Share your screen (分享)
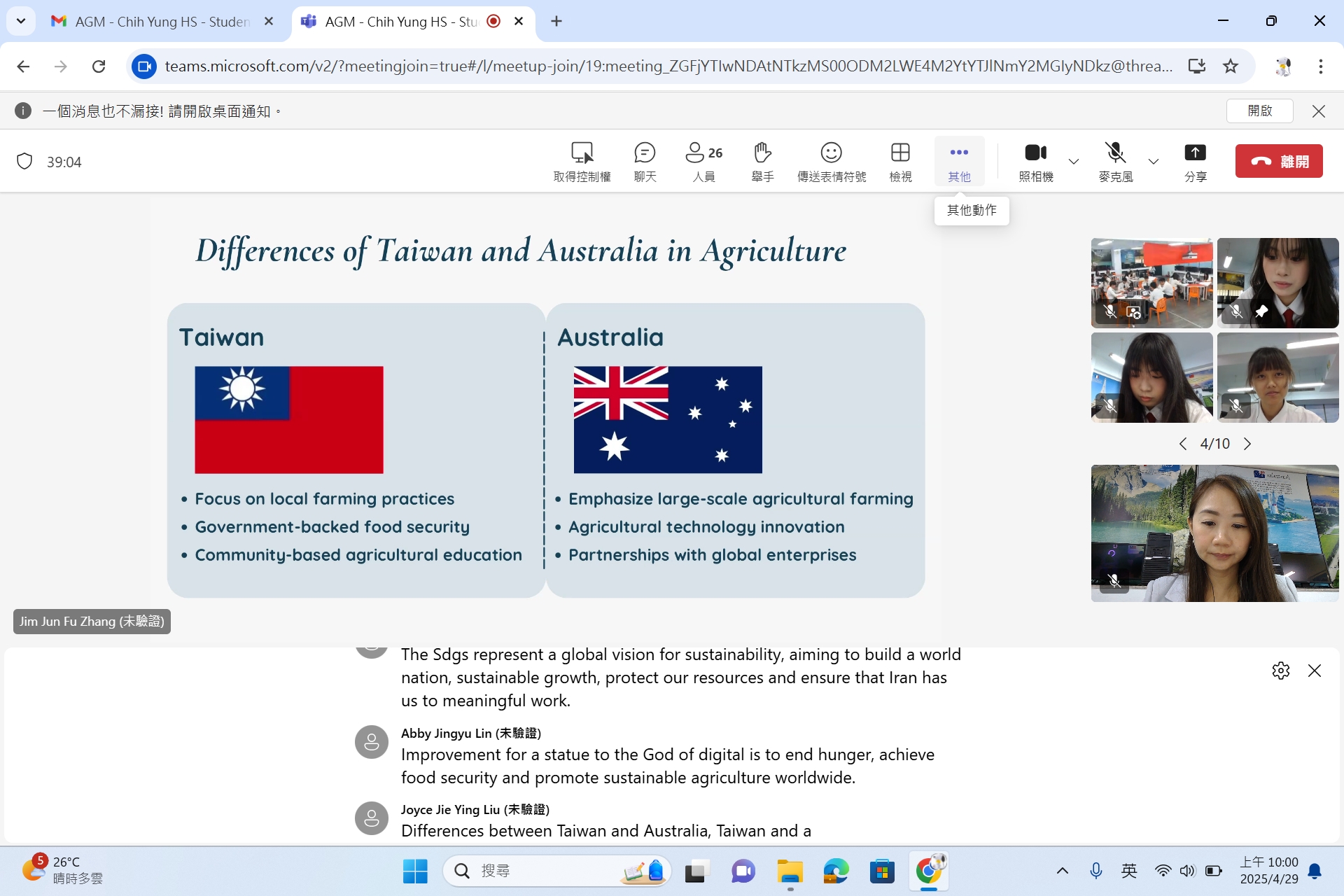Viewport: 1344px width, 896px height. point(1196,162)
